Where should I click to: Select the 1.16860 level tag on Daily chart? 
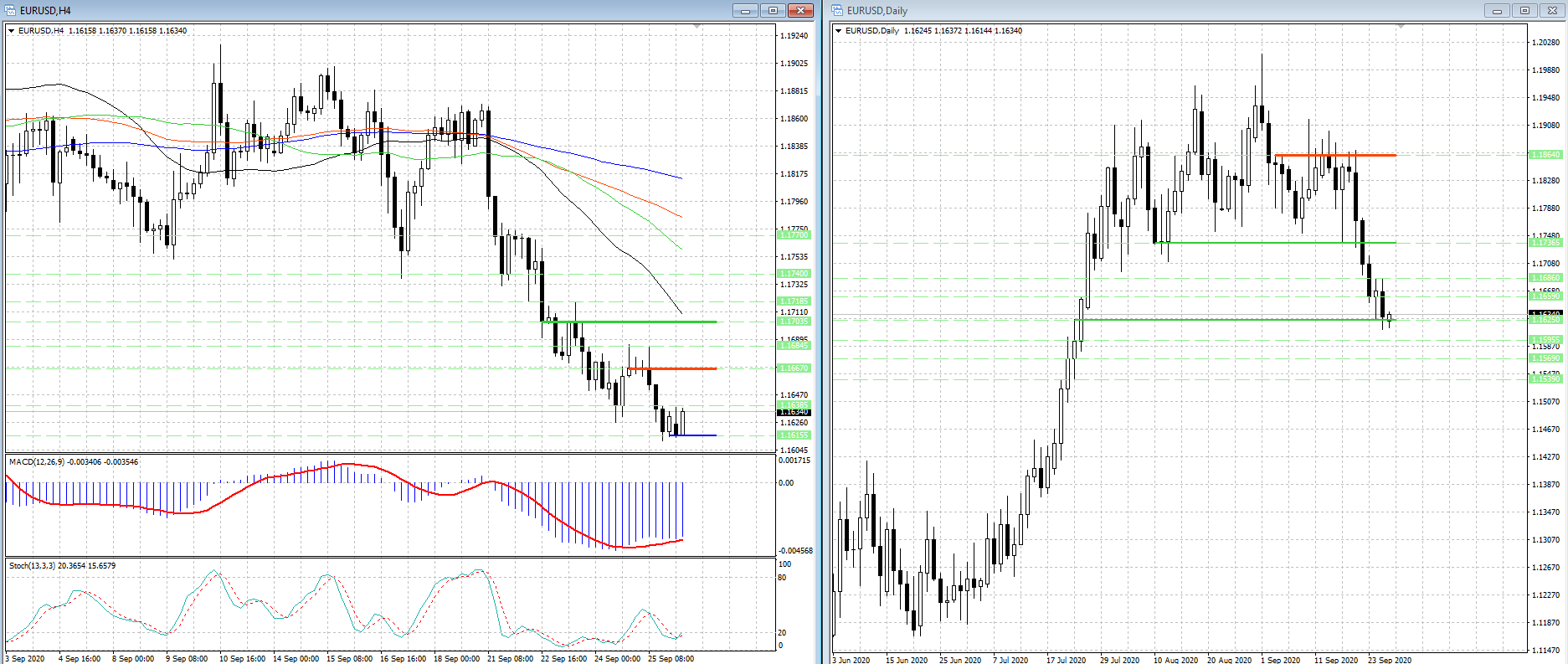click(x=1545, y=278)
